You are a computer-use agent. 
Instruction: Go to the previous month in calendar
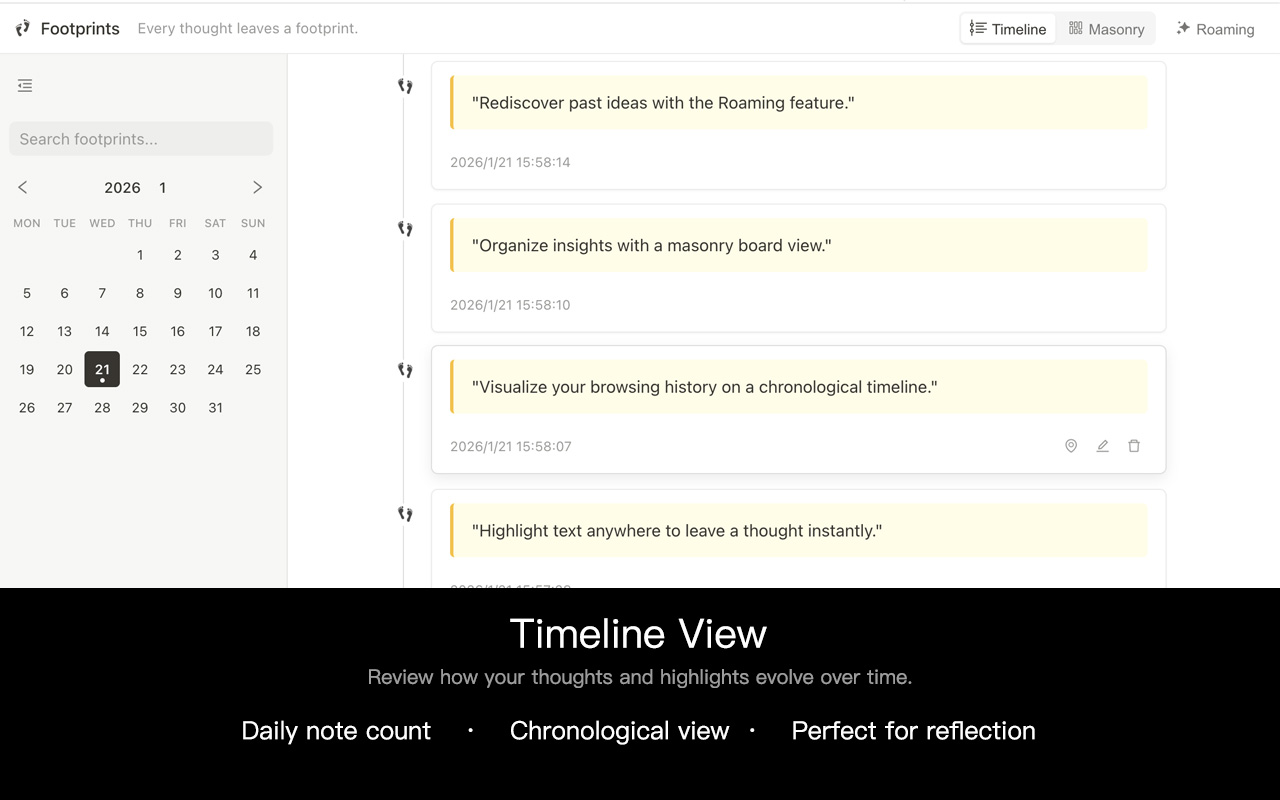point(22,187)
